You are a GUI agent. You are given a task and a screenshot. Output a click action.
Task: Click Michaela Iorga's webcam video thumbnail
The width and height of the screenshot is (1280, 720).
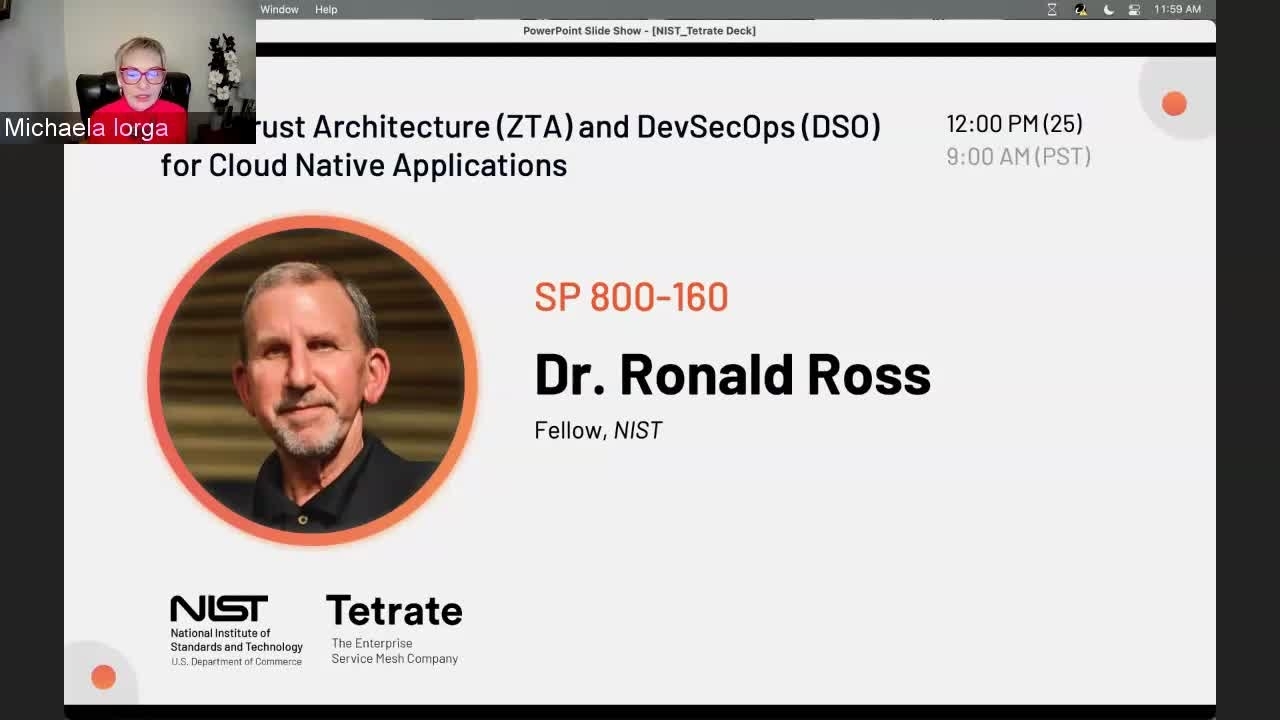pyautogui.click(x=128, y=71)
